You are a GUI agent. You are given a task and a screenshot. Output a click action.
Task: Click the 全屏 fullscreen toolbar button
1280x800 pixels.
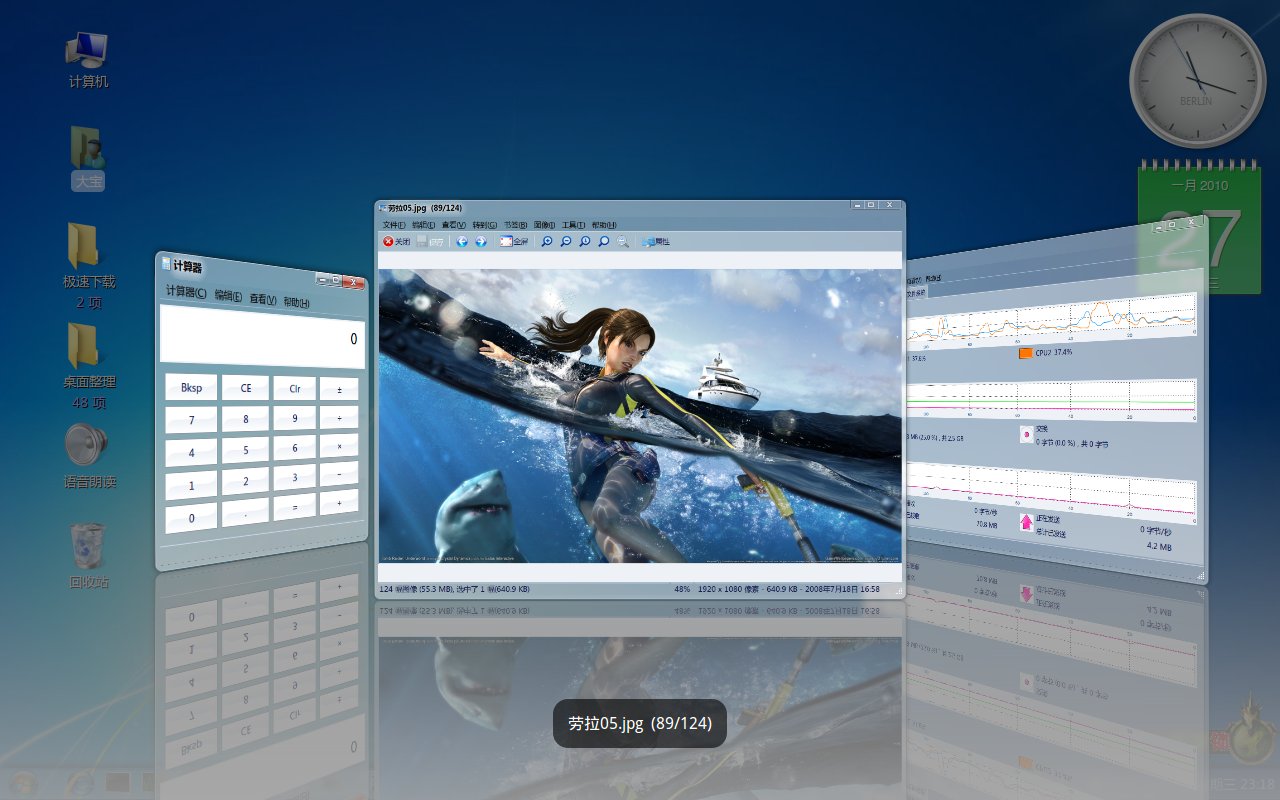click(x=513, y=241)
